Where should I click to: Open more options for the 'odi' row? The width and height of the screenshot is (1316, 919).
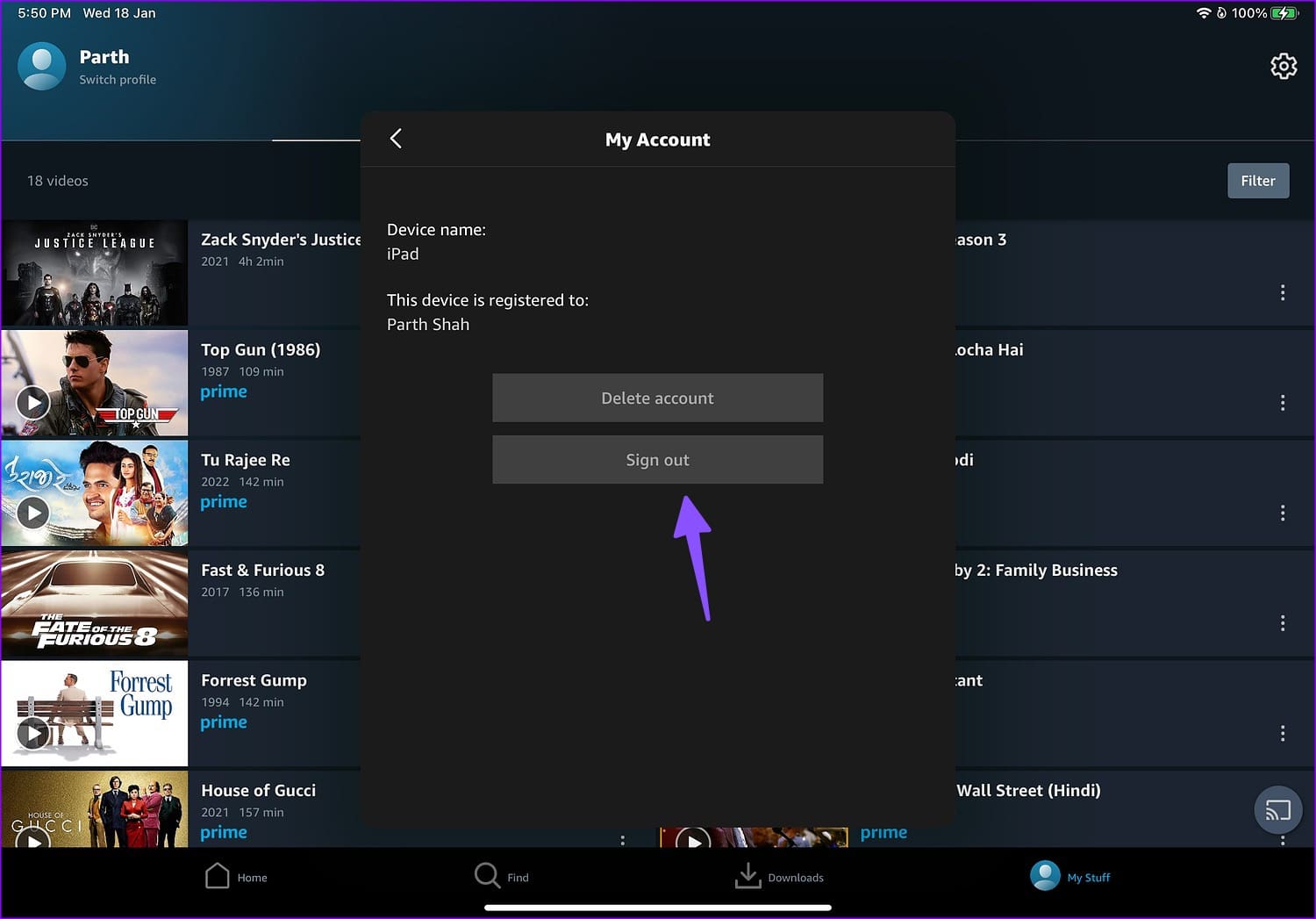[1283, 513]
